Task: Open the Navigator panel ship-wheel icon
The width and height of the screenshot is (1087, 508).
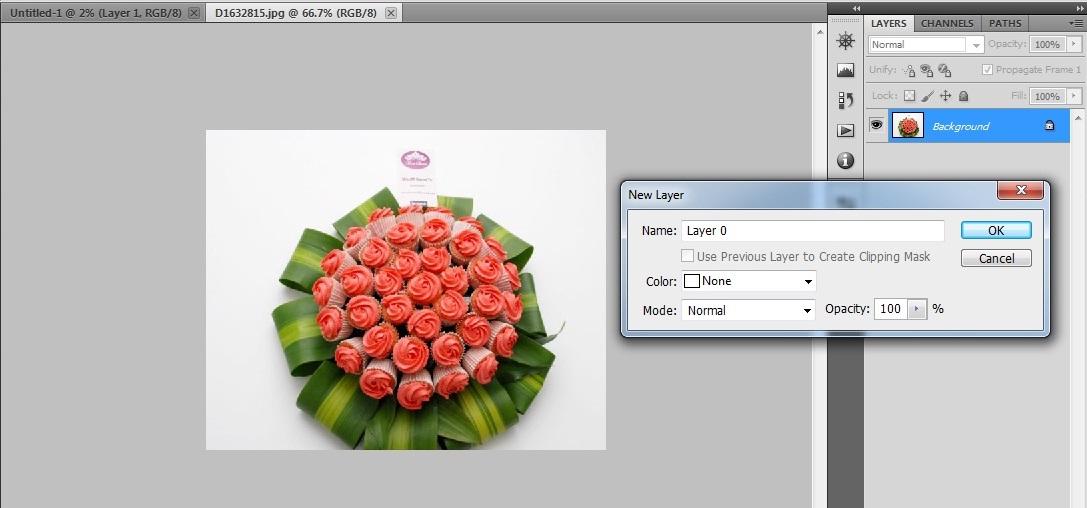Action: (846, 41)
